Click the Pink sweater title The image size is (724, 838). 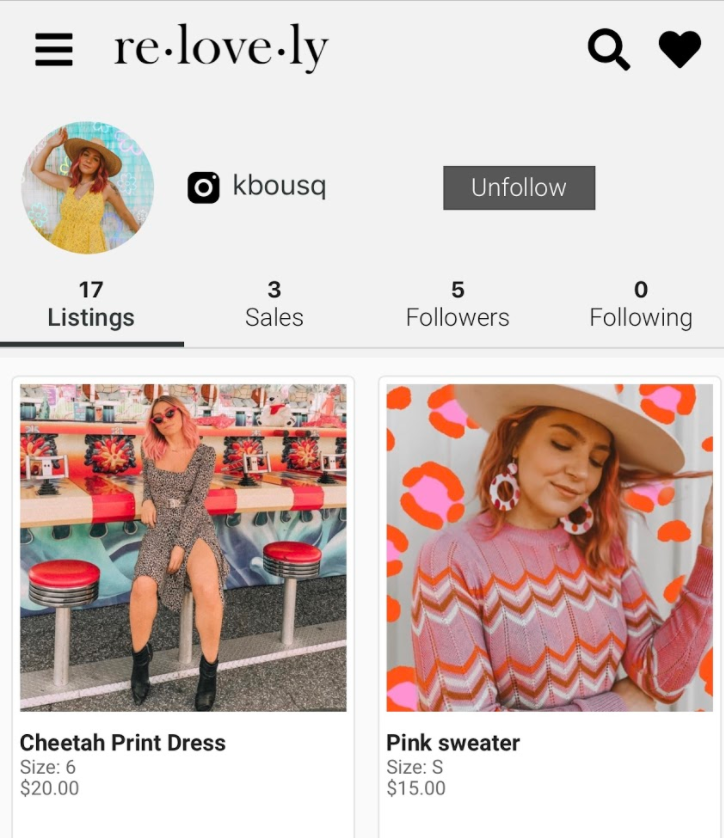[x=453, y=743]
